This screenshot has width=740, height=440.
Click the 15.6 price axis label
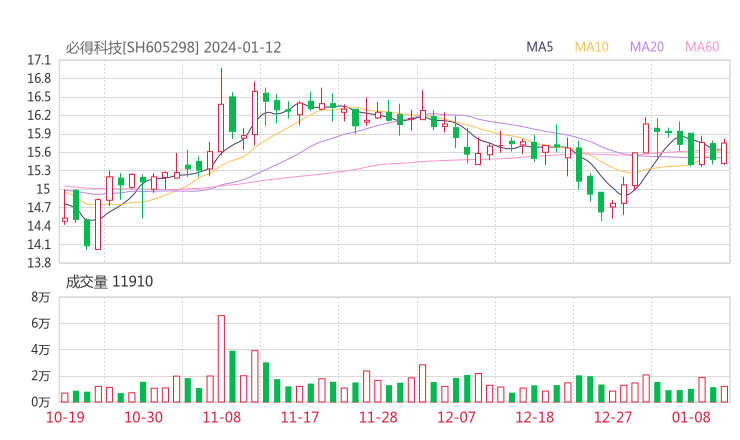[x=39, y=152]
